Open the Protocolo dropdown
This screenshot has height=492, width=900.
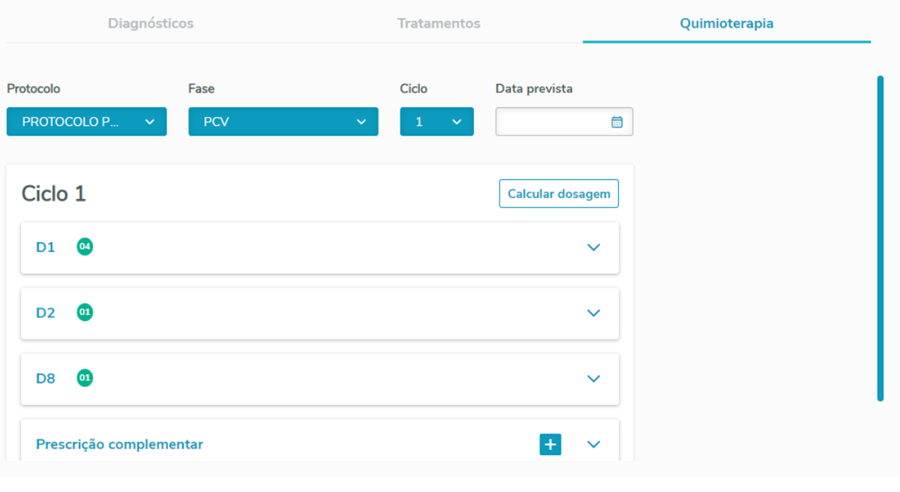(87, 122)
